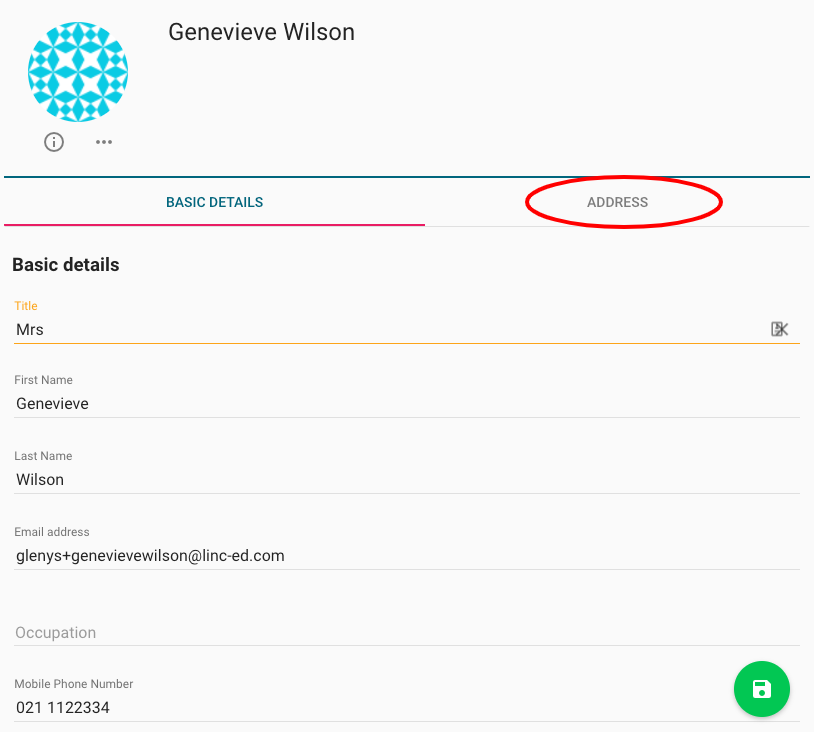
Task: Click the icon at the right of the Title field
Action: 779,329
